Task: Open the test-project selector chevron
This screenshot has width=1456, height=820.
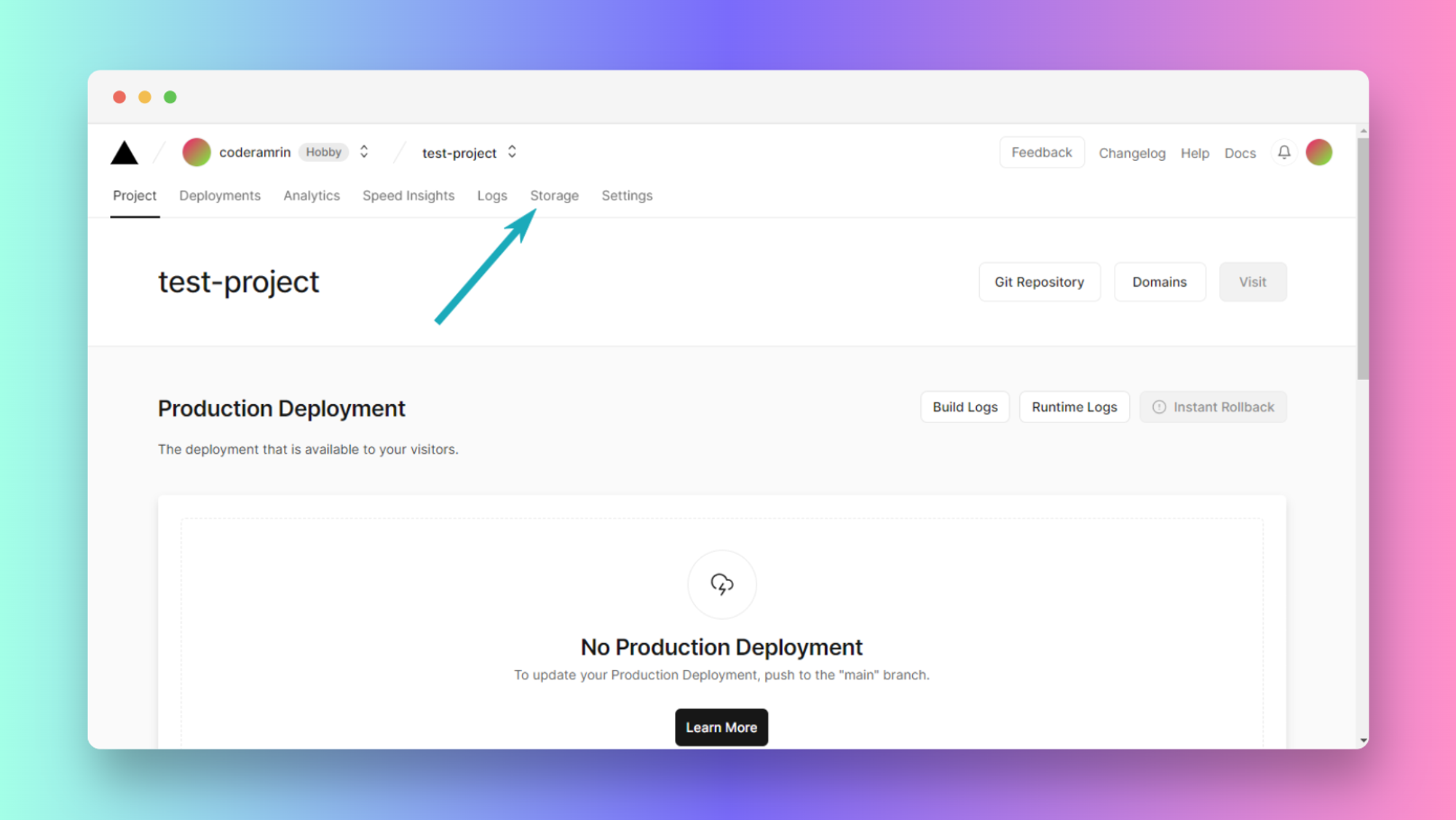Action: click(512, 152)
